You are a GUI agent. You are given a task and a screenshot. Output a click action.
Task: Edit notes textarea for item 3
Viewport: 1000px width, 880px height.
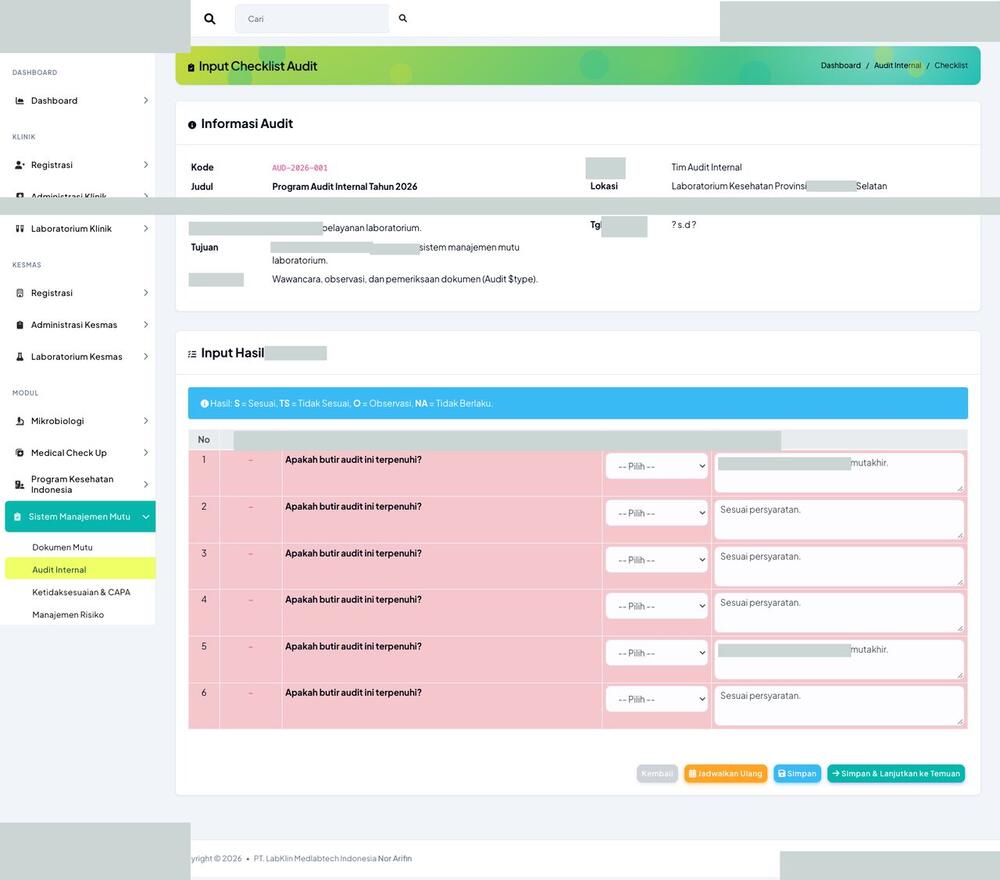click(839, 567)
